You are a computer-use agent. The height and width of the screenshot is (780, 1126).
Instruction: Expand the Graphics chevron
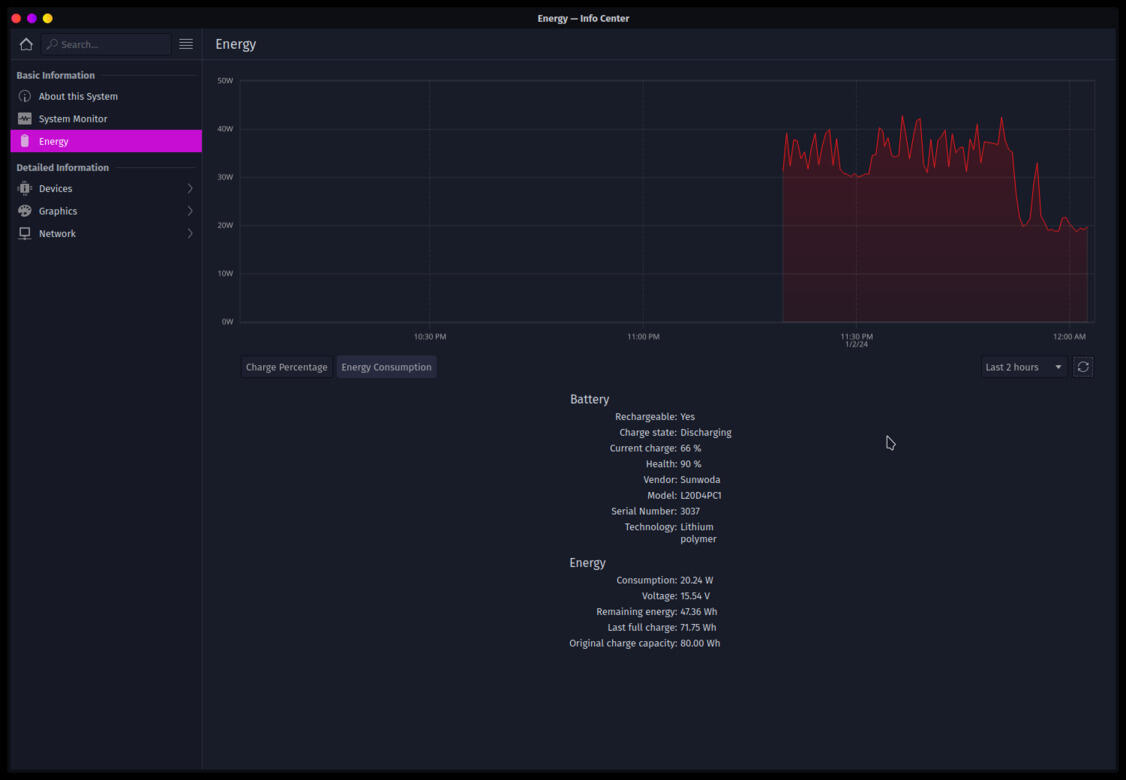(190, 210)
